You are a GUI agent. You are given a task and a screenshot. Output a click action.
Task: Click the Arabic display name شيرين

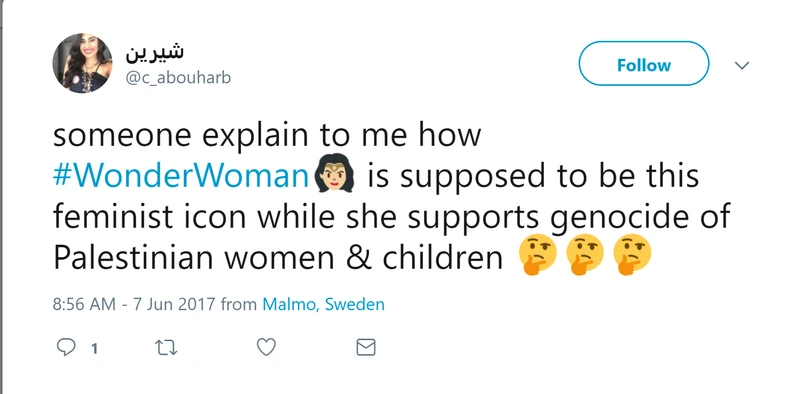(x=155, y=53)
